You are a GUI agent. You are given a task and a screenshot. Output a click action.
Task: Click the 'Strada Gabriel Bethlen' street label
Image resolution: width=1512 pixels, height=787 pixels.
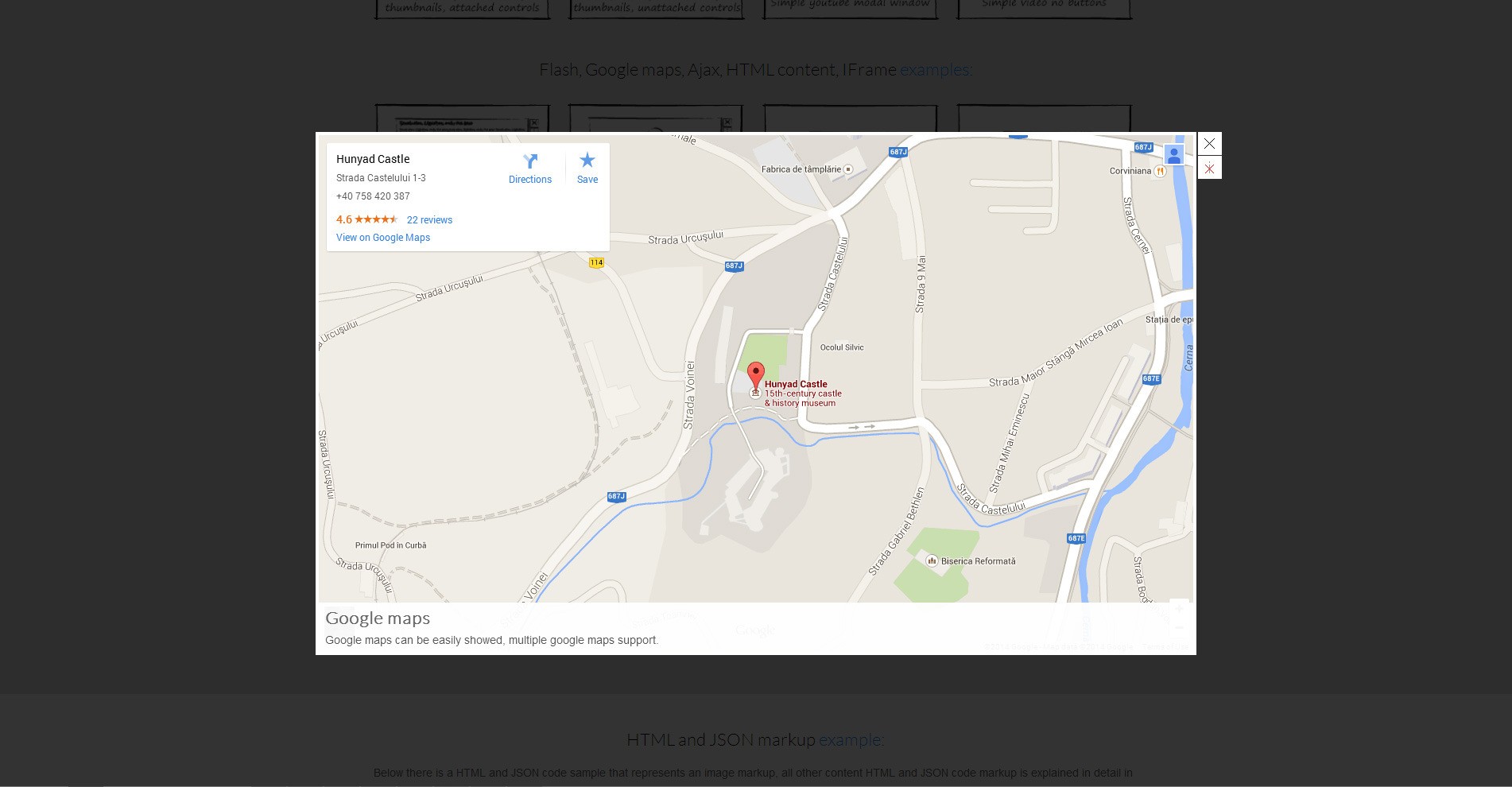(897, 531)
